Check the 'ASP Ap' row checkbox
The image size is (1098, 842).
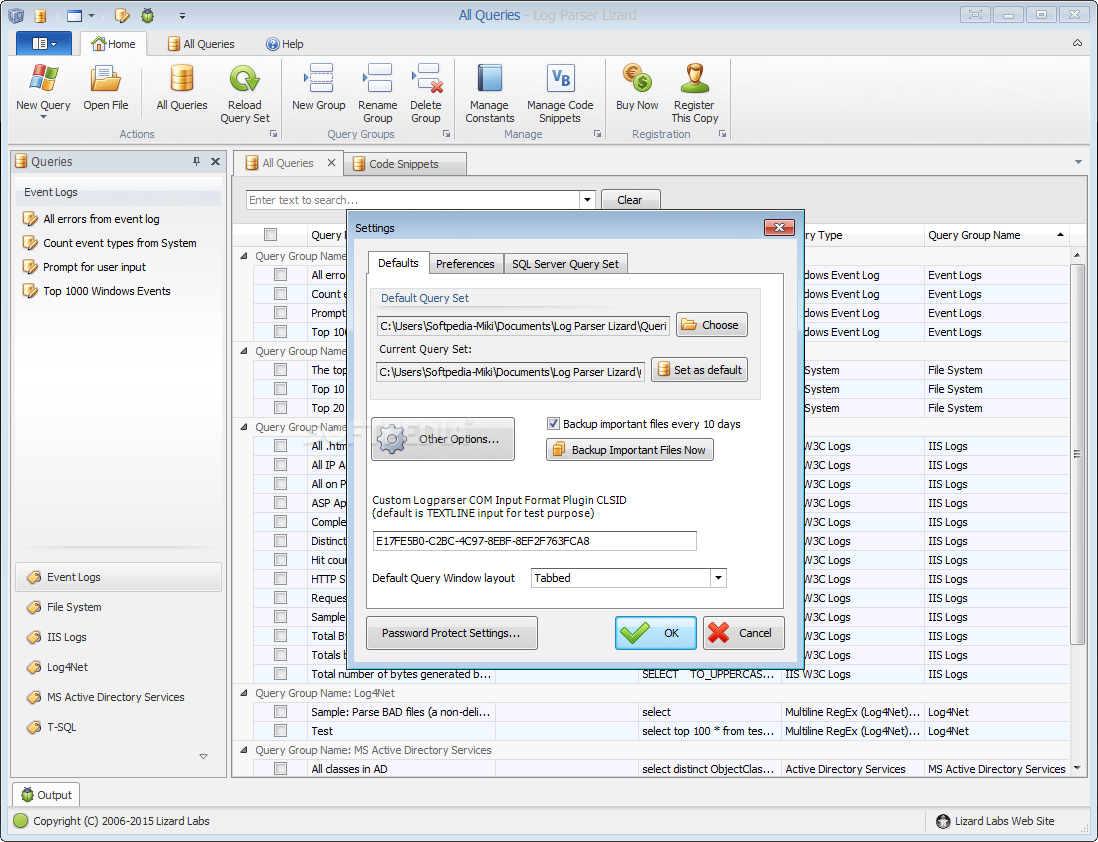(281, 503)
